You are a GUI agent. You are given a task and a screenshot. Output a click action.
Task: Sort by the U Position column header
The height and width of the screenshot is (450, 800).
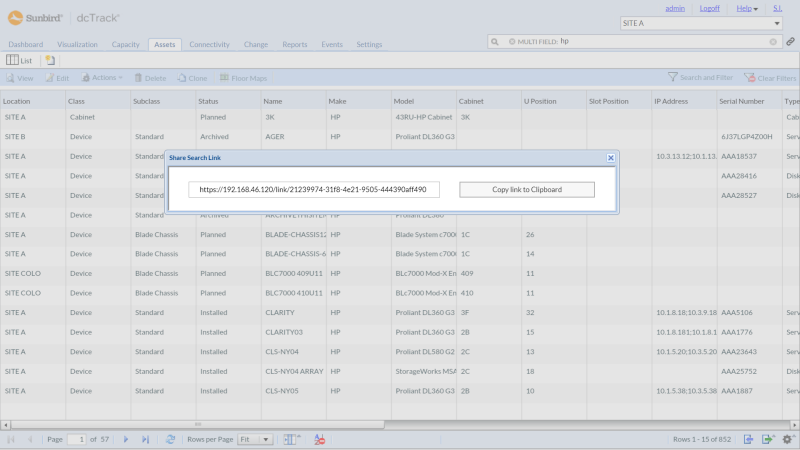click(554, 101)
